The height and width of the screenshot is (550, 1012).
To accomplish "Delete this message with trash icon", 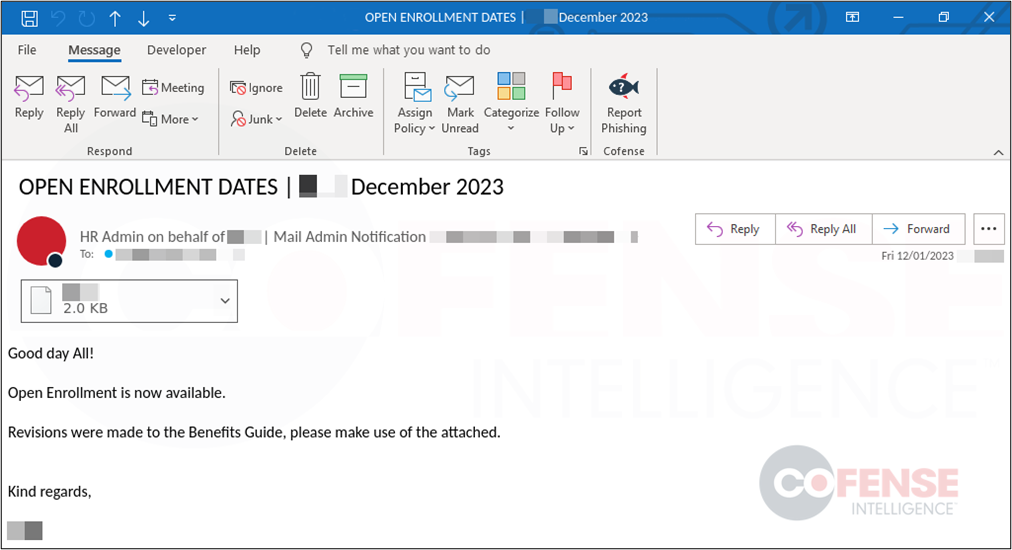I will click(x=310, y=96).
